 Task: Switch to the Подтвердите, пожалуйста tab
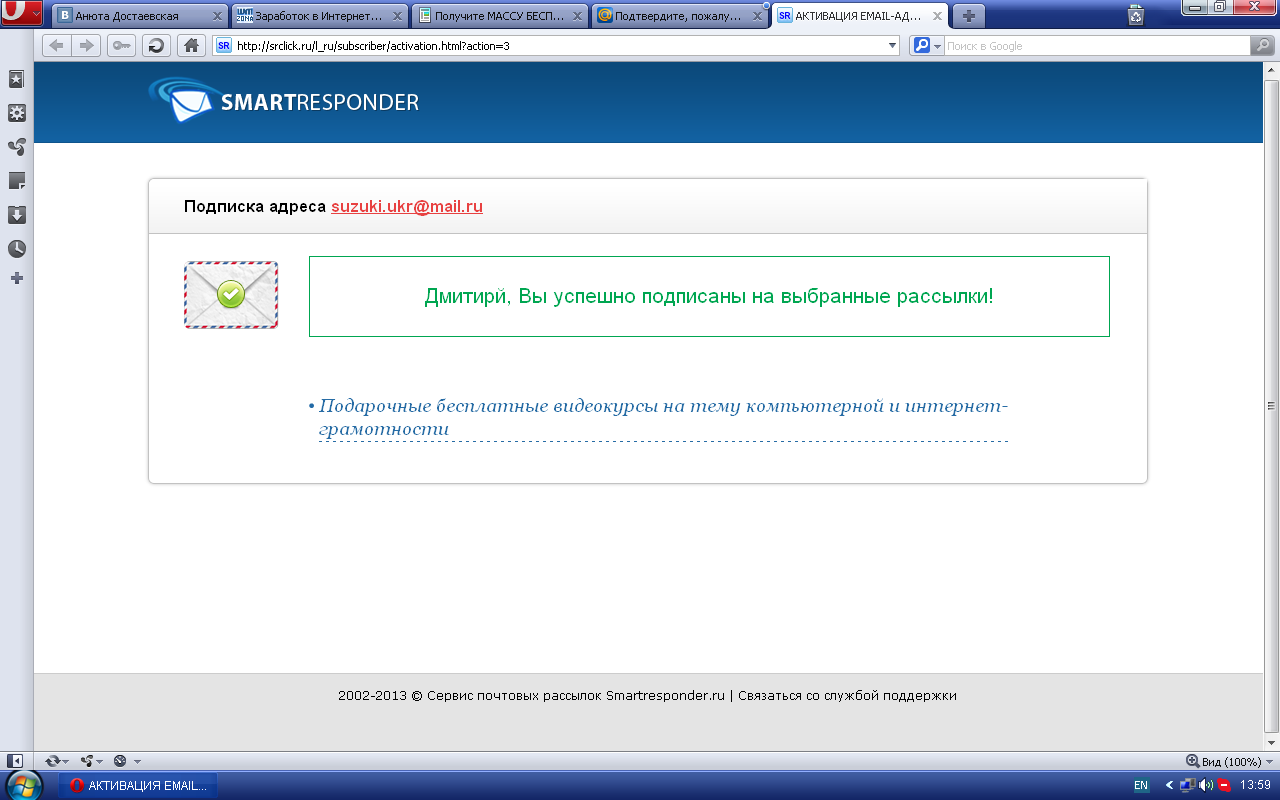pyautogui.click(x=678, y=16)
